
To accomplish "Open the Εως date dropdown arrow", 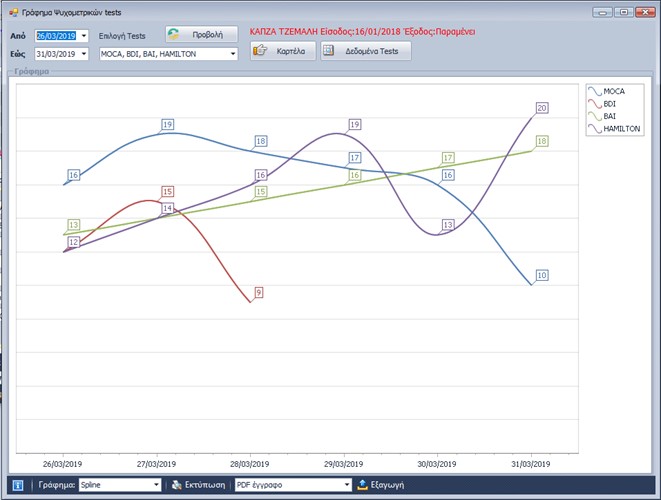I will click(84, 54).
